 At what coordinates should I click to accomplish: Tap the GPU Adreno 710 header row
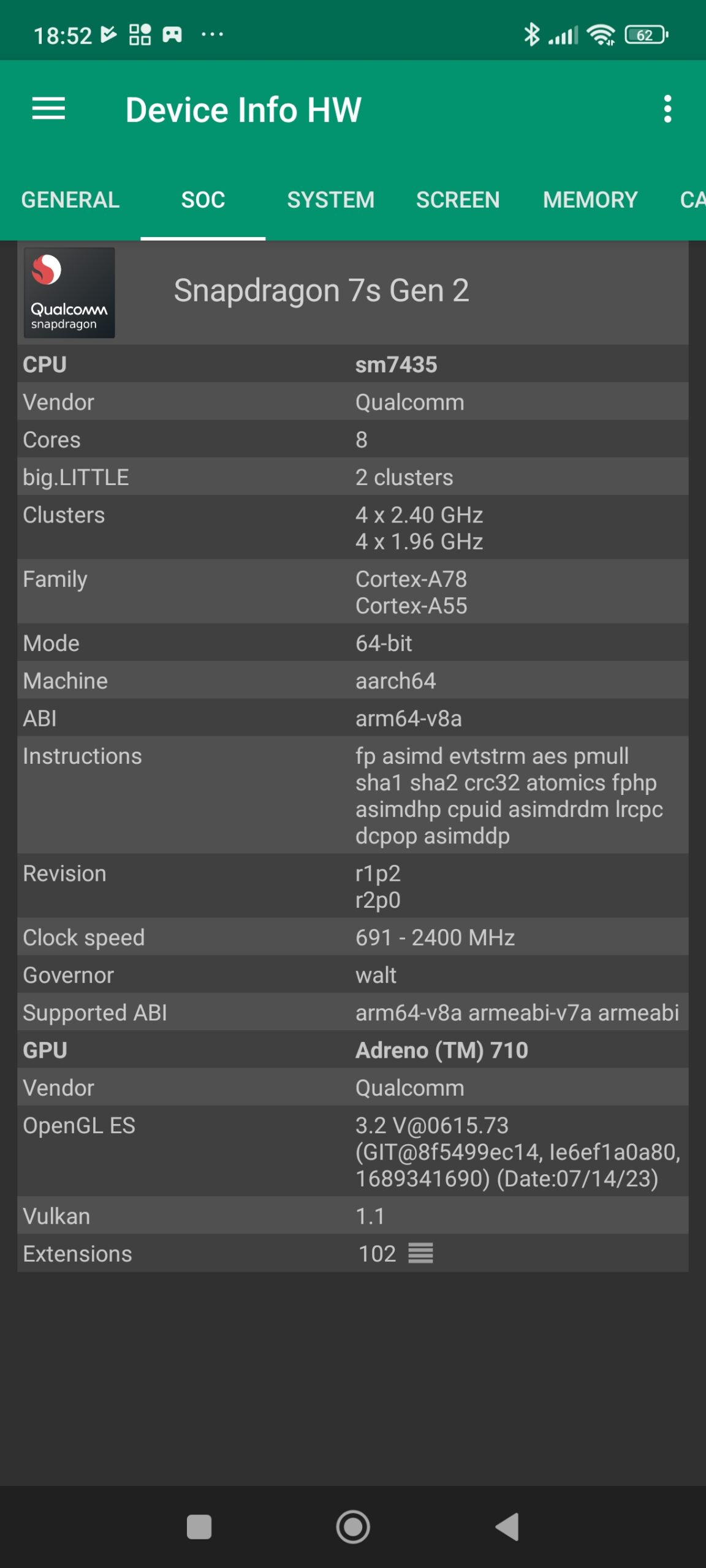pos(352,1050)
